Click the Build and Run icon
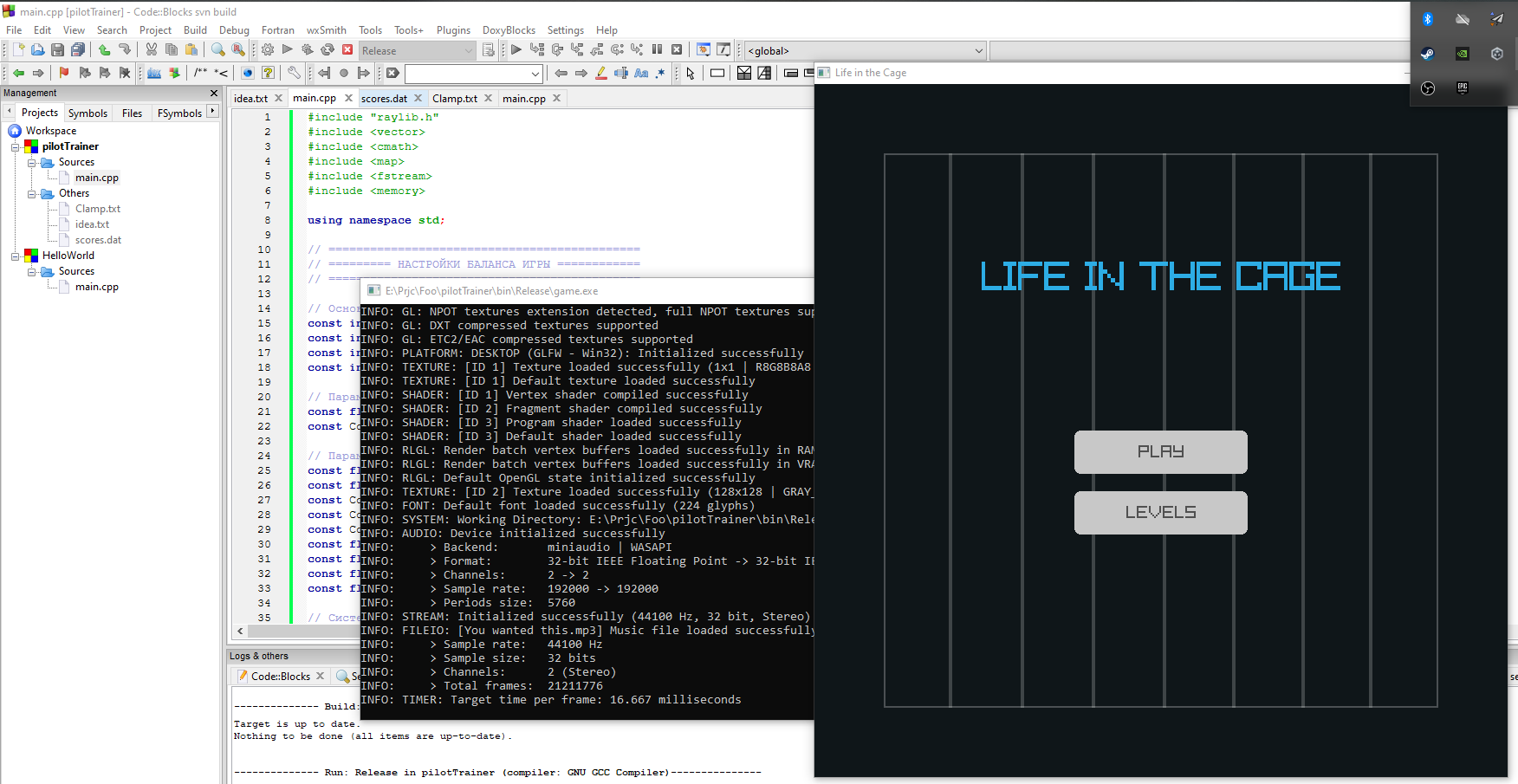 tap(308, 50)
